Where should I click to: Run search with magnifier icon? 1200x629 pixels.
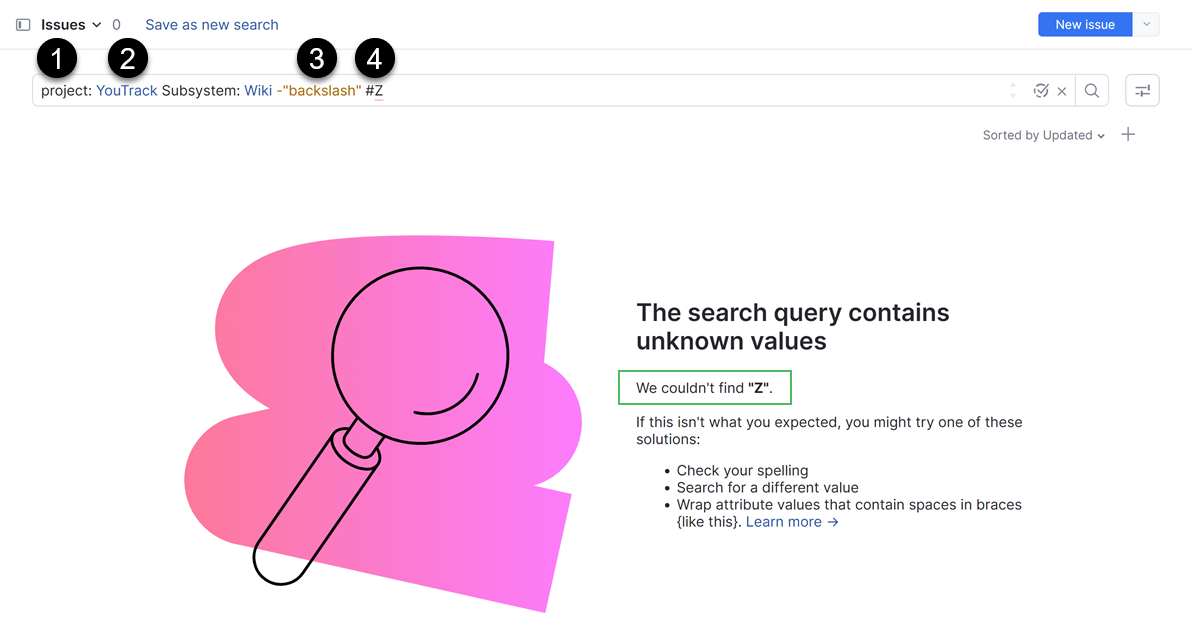[x=1092, y=91]
